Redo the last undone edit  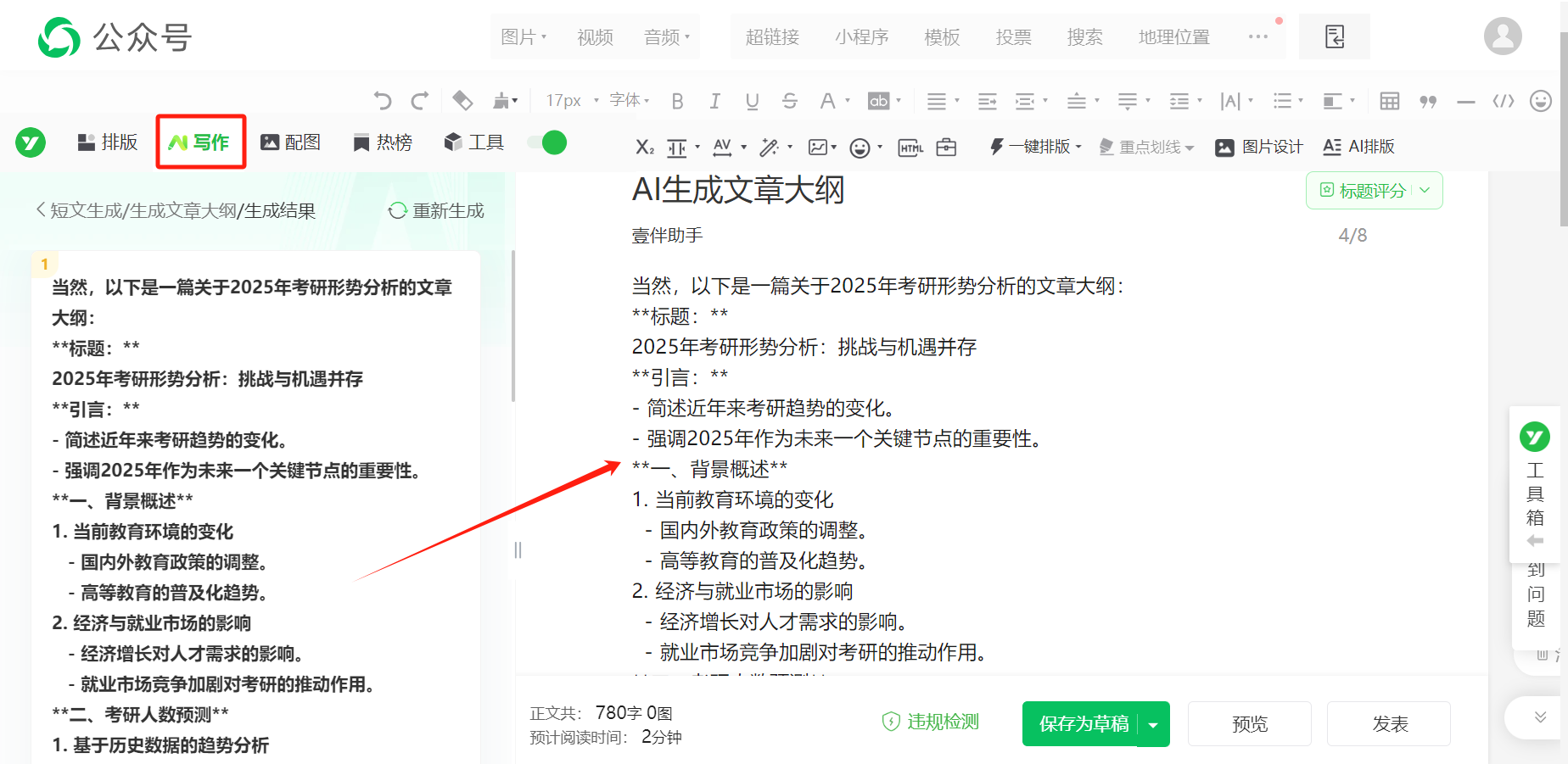coord(419,101)
